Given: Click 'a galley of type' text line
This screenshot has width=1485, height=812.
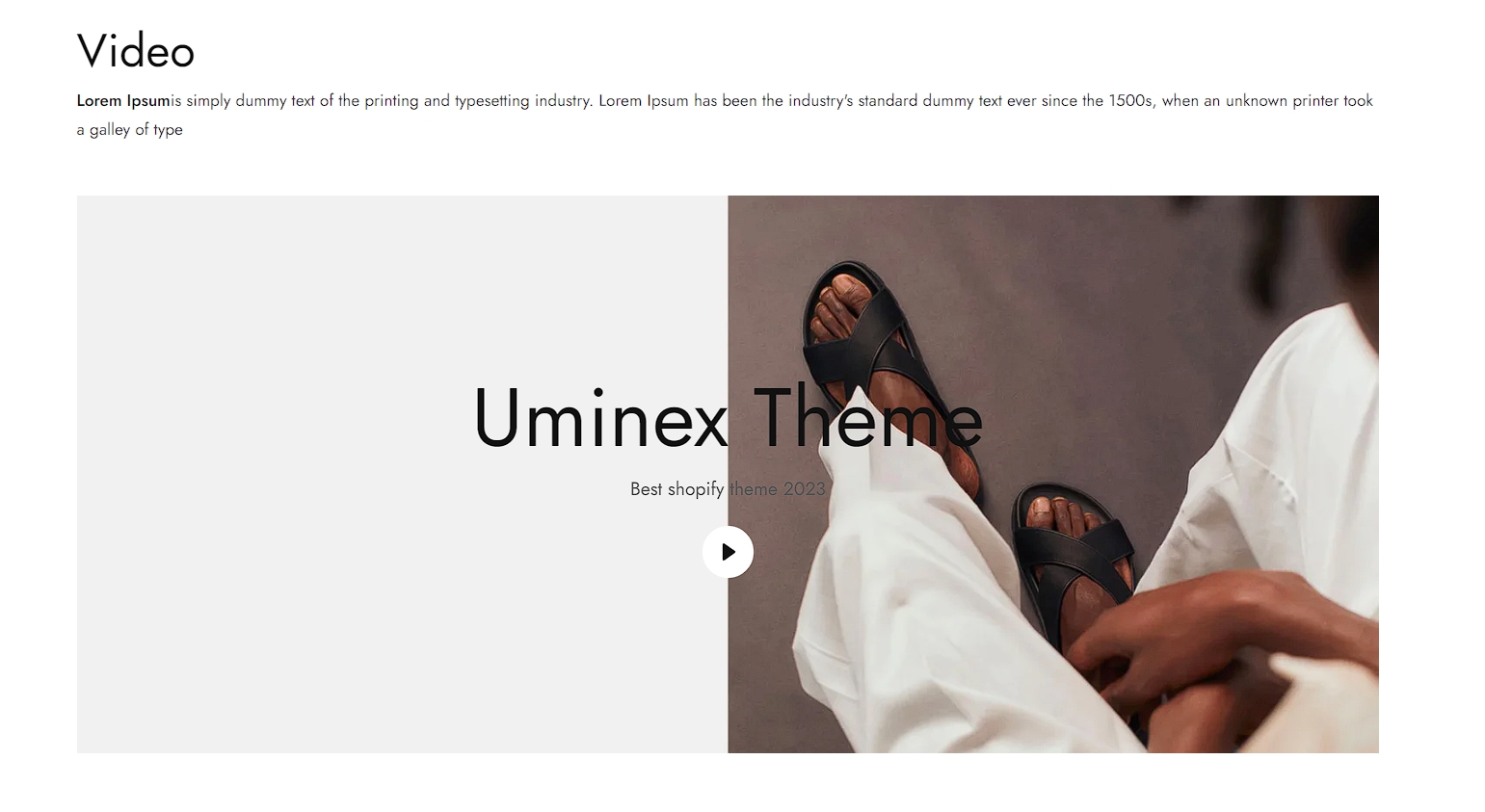Looking at the screenshot, I should tap(130, 129).
